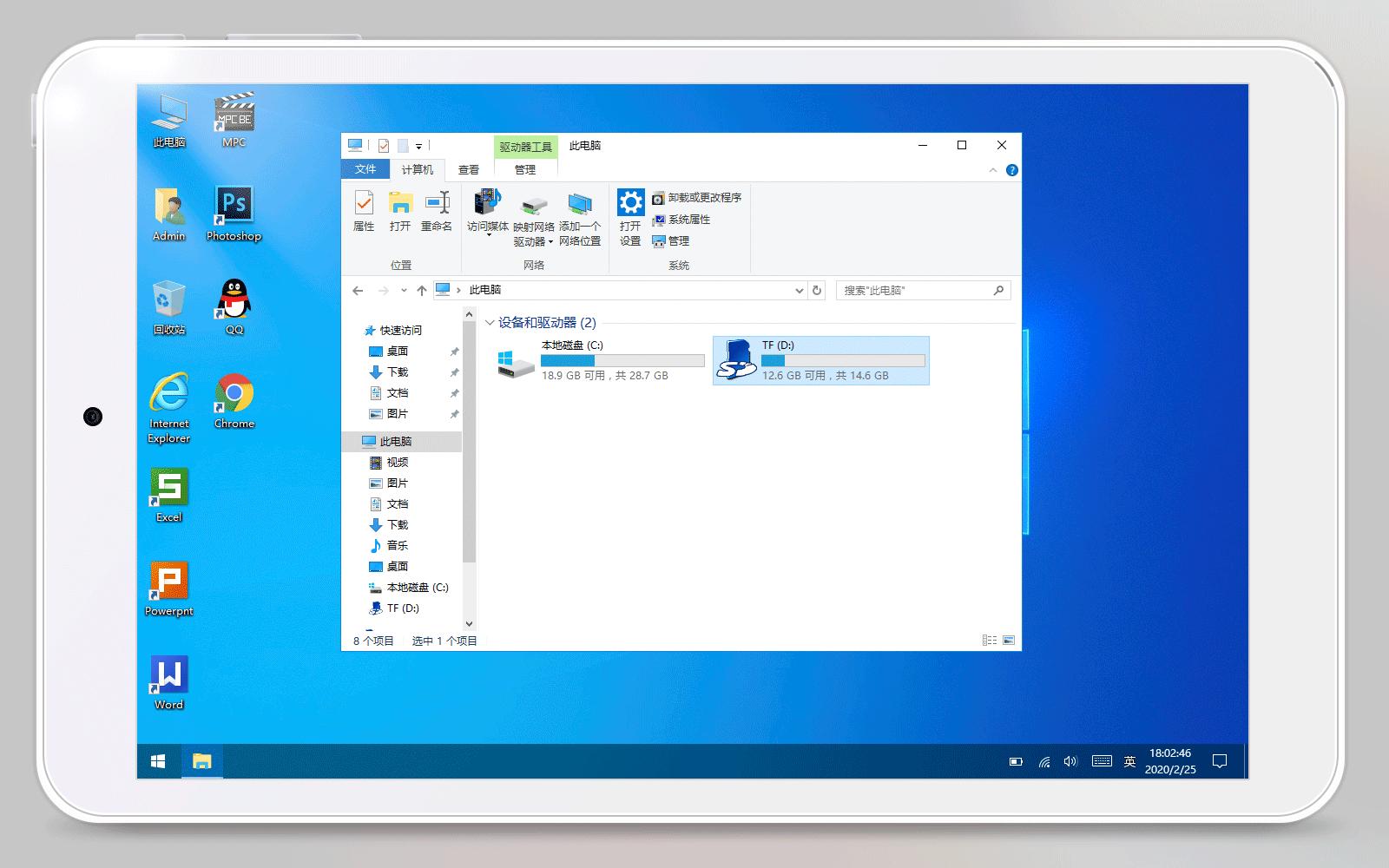Open the 文件 menu

pyautogui.click(x=365, y=169)
